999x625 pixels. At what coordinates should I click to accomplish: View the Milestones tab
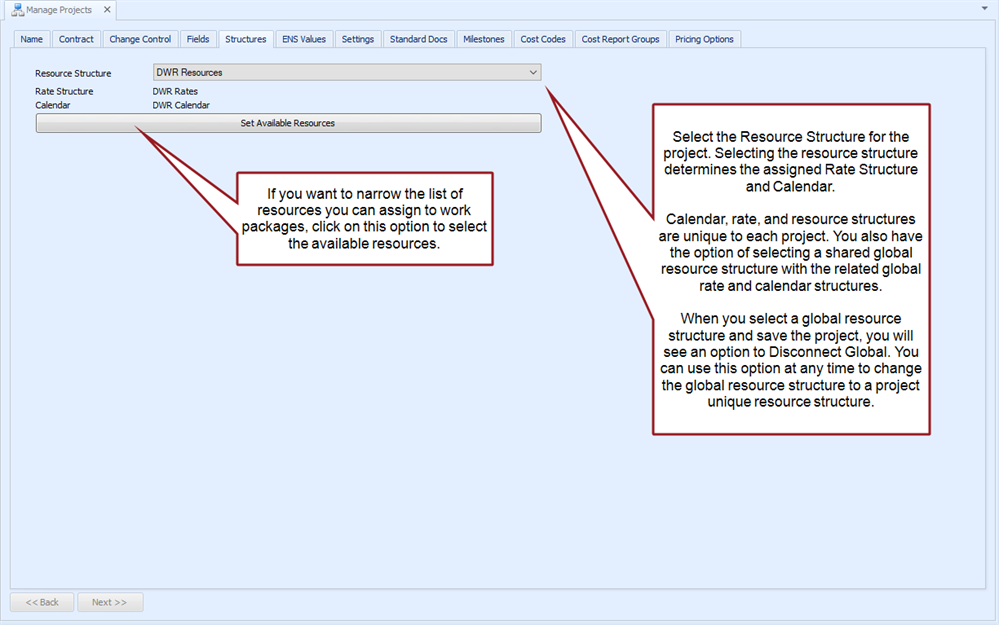pos(484,39)
